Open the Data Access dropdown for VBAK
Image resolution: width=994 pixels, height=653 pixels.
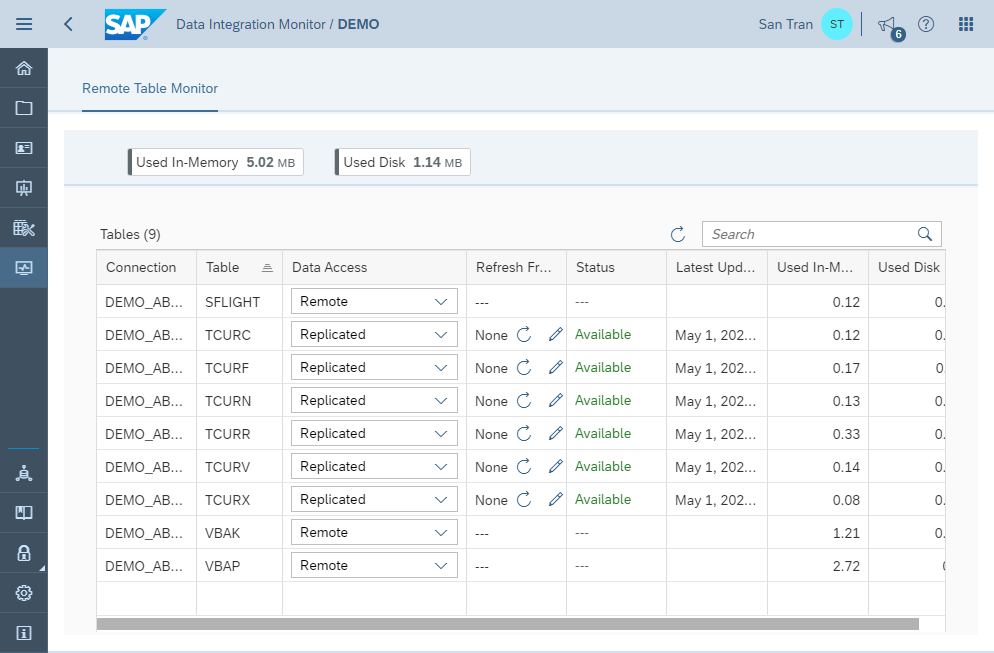click(x=373, y=531)
